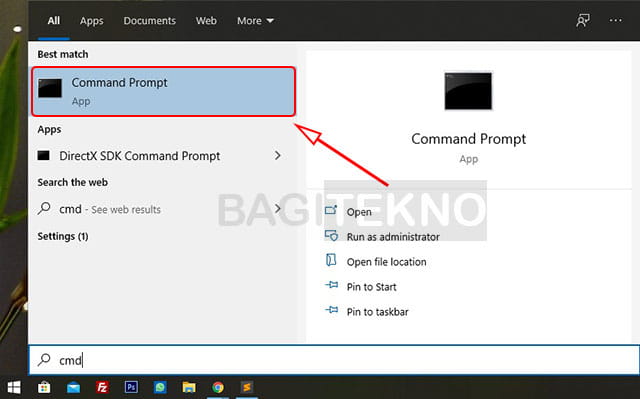This screenshot has width=640, height=399.
Task: Expand the cmd web results chevron arrow
Action: pyautogui.click(x=278, y=208)
